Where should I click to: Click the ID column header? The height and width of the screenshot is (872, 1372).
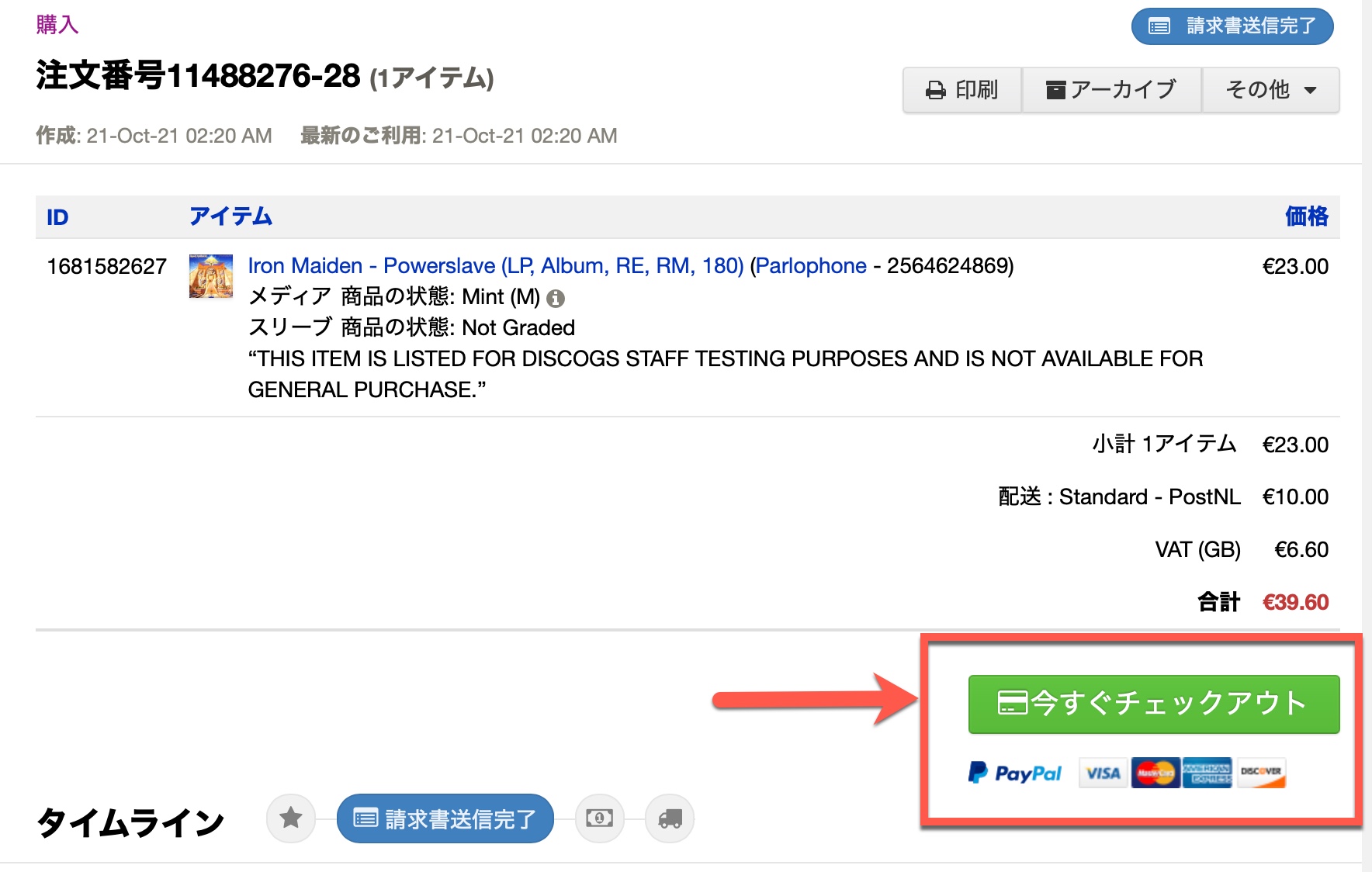click(x=57, y=217)
